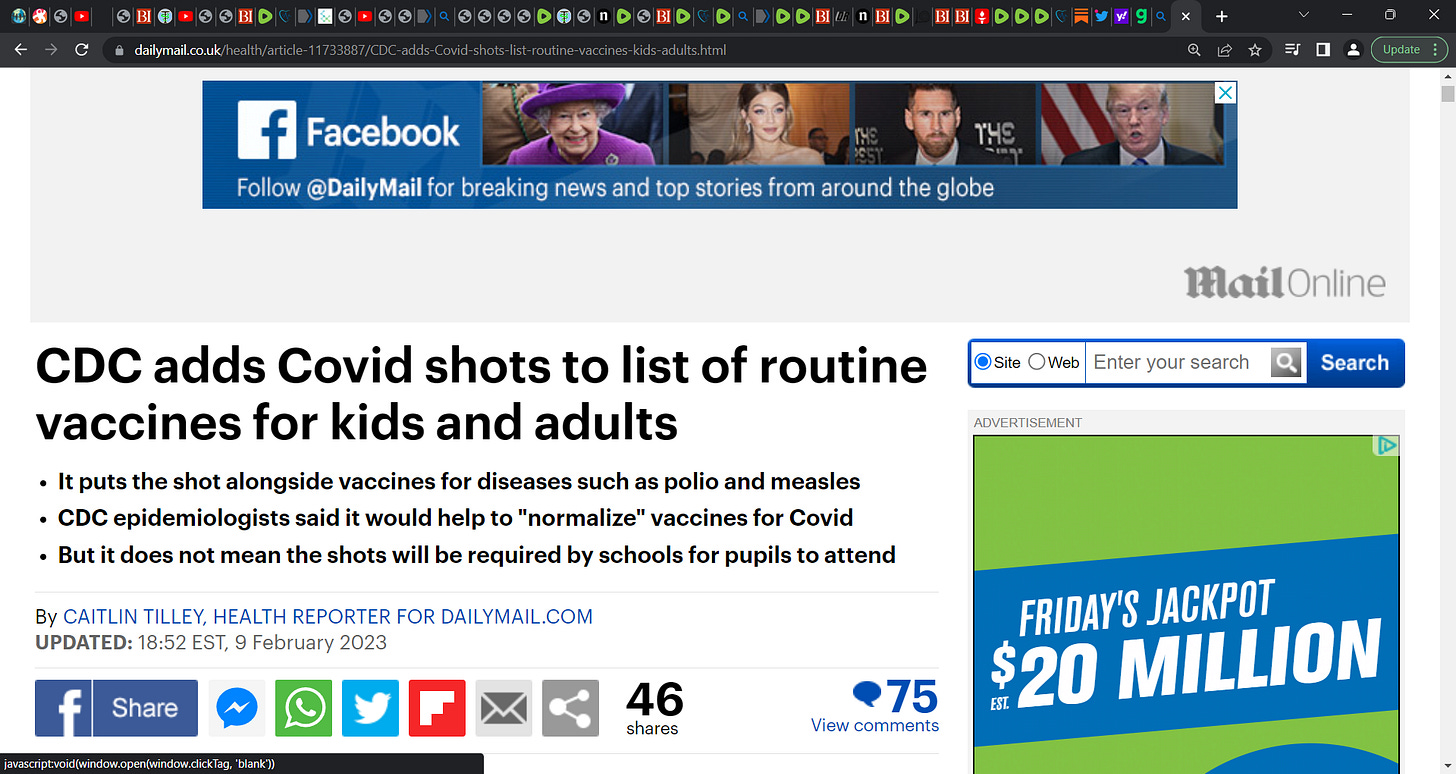The image size is (1456, 774).
Task: Click the UPDATED 18:52 EST date line
Action: coord(211,643)
